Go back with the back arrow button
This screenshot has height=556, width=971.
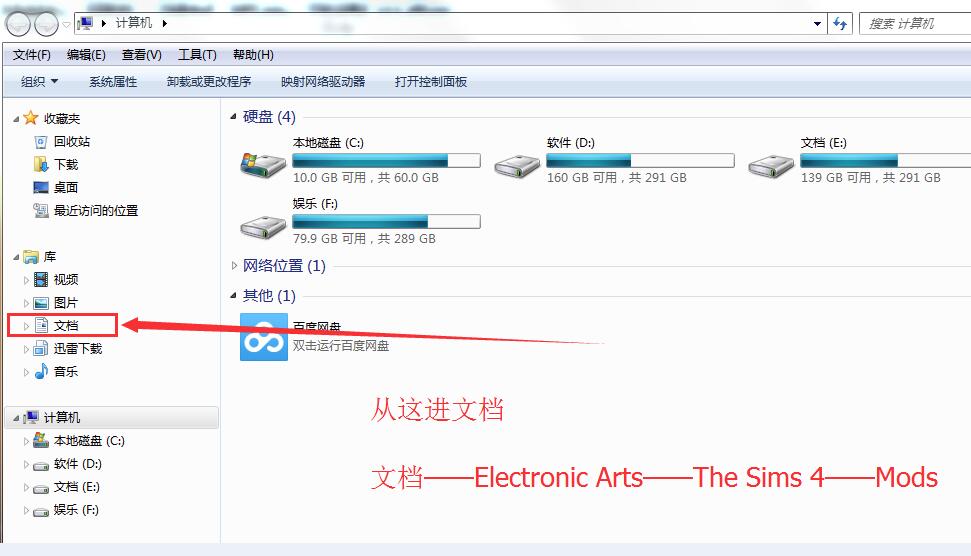click(17, 24)
